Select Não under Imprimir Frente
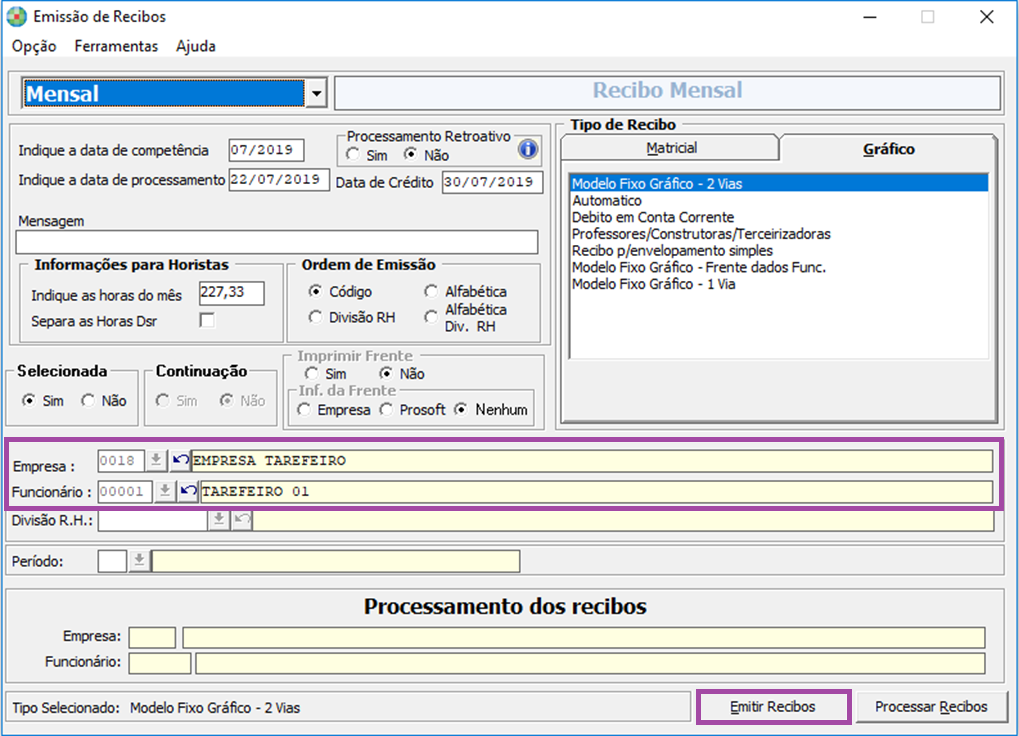The width and height of the screenshot is (1019, 736). [386, 374]
